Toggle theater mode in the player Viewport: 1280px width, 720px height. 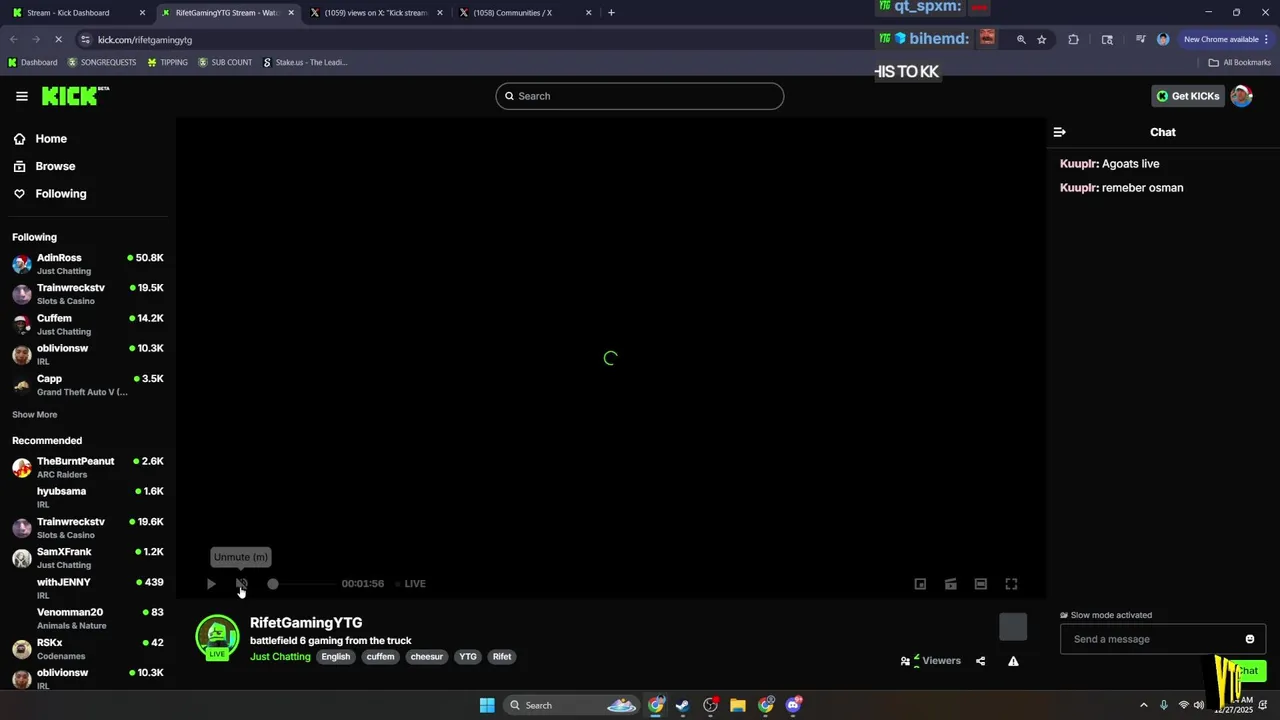pyautogui.click(x=981, y=584)
